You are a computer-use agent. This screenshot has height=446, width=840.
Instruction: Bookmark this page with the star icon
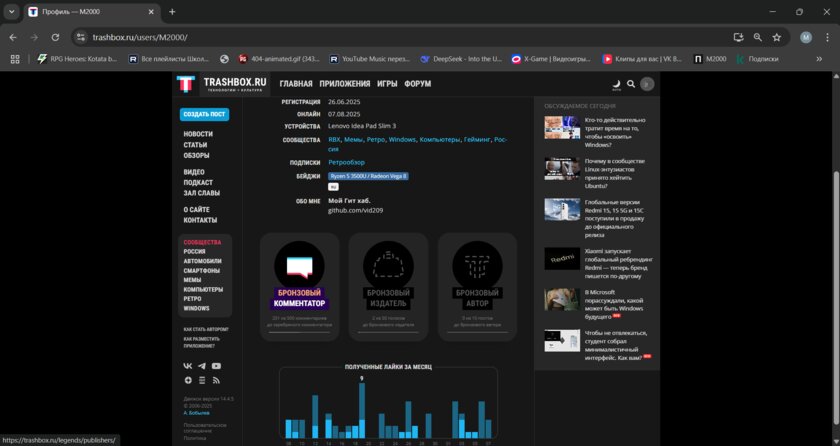pos(777,37)
